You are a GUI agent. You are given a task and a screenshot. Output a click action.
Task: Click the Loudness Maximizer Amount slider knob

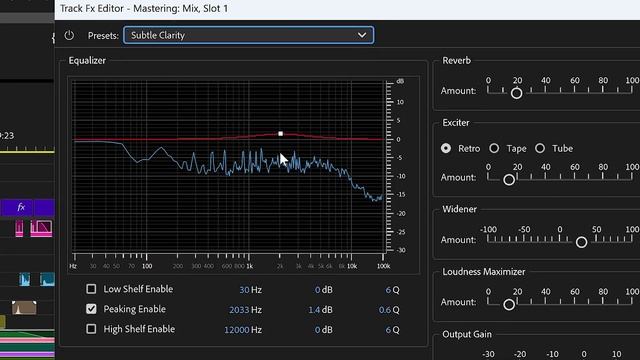coord(509,304)
